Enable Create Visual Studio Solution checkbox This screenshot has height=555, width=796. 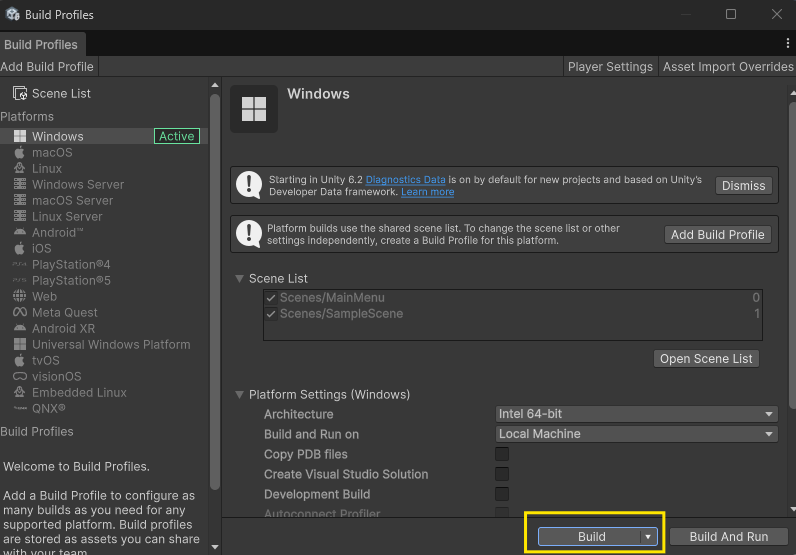(x=502, y=474)
